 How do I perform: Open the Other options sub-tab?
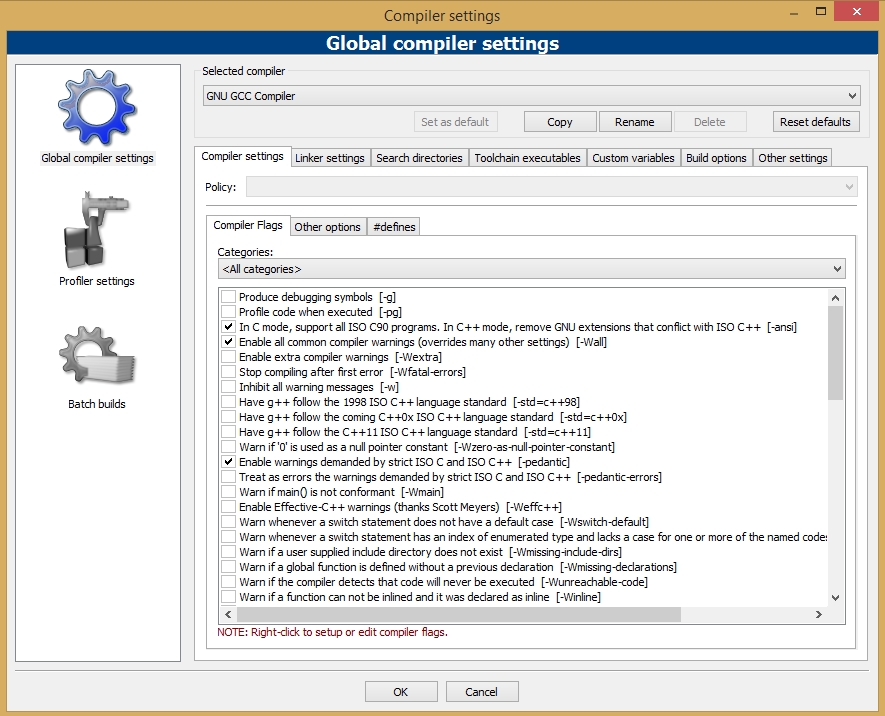[x=327, y=227]
